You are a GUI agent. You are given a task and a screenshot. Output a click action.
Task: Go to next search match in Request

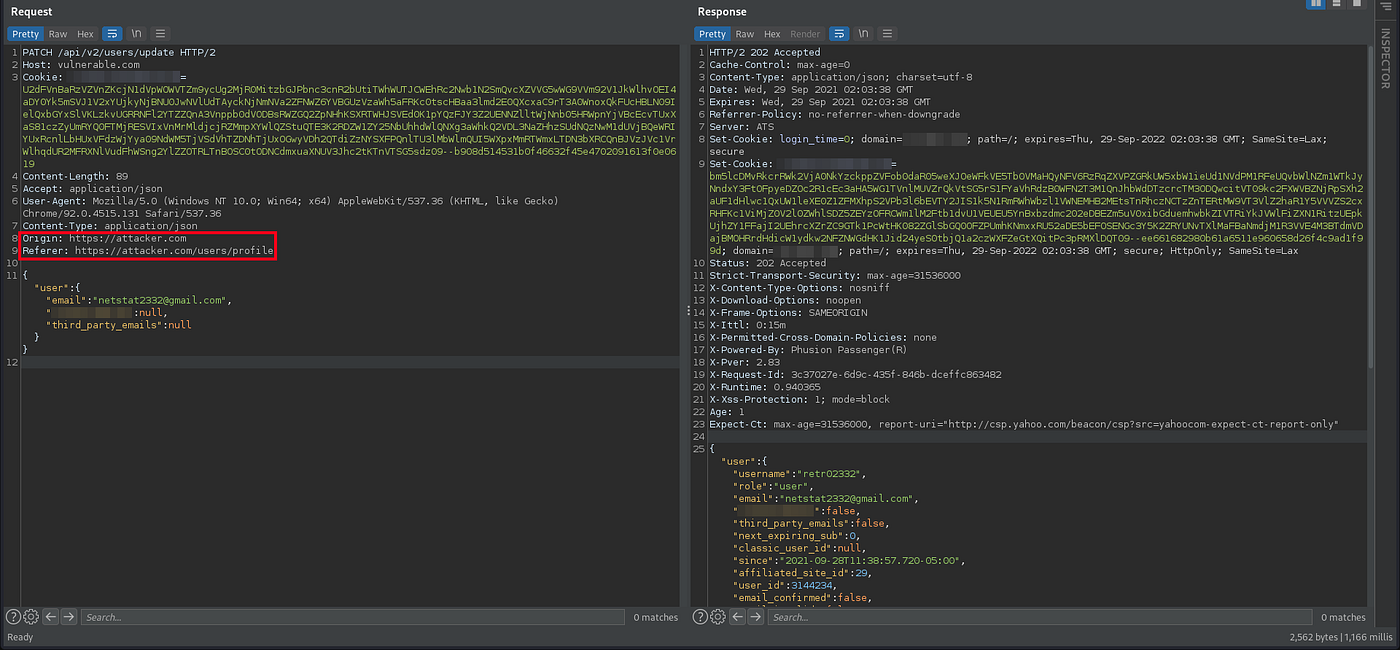coord(68,617)
